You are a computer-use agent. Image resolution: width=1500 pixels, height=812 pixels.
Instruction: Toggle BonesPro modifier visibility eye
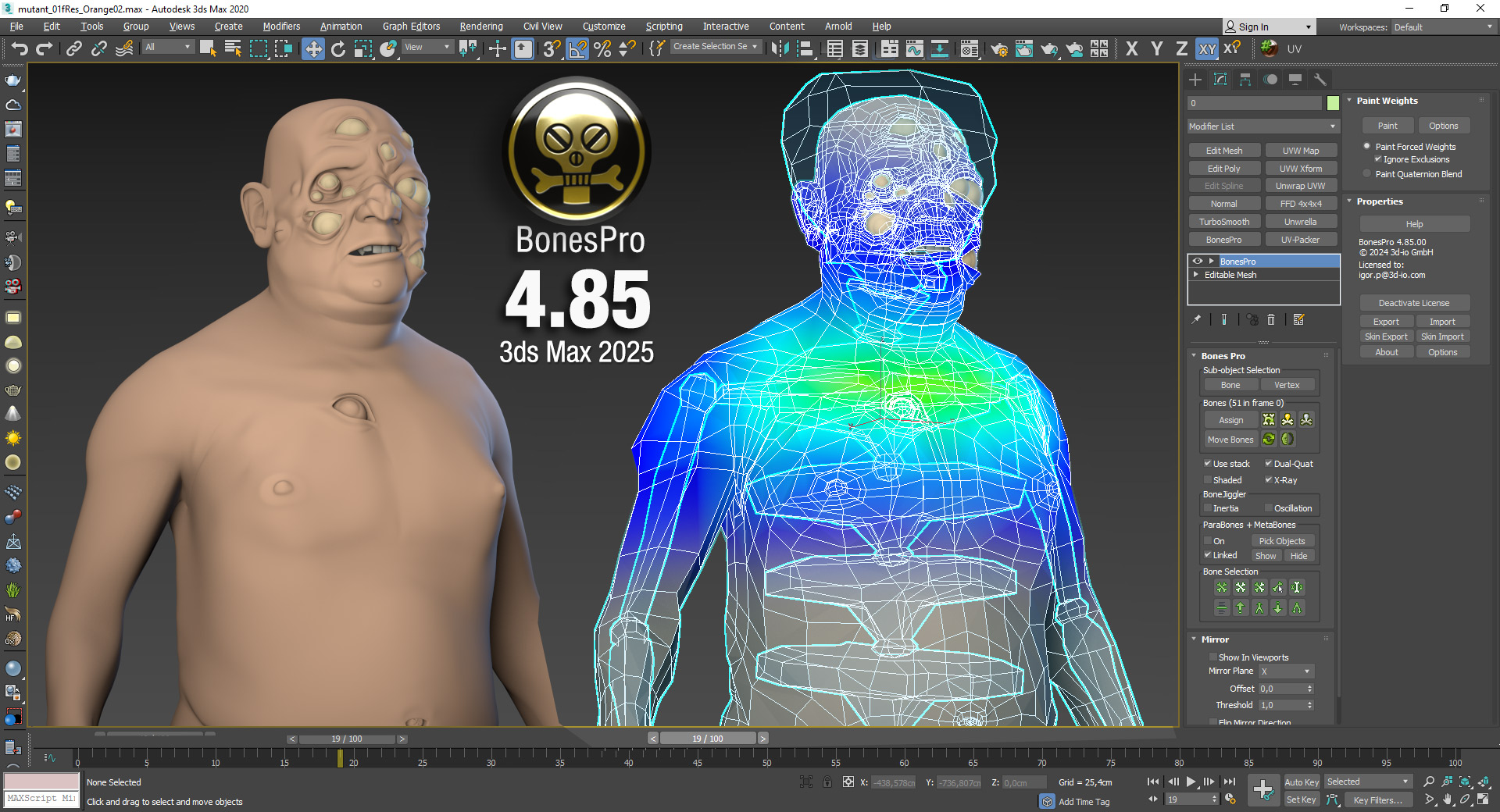(x=1198, y=262)
